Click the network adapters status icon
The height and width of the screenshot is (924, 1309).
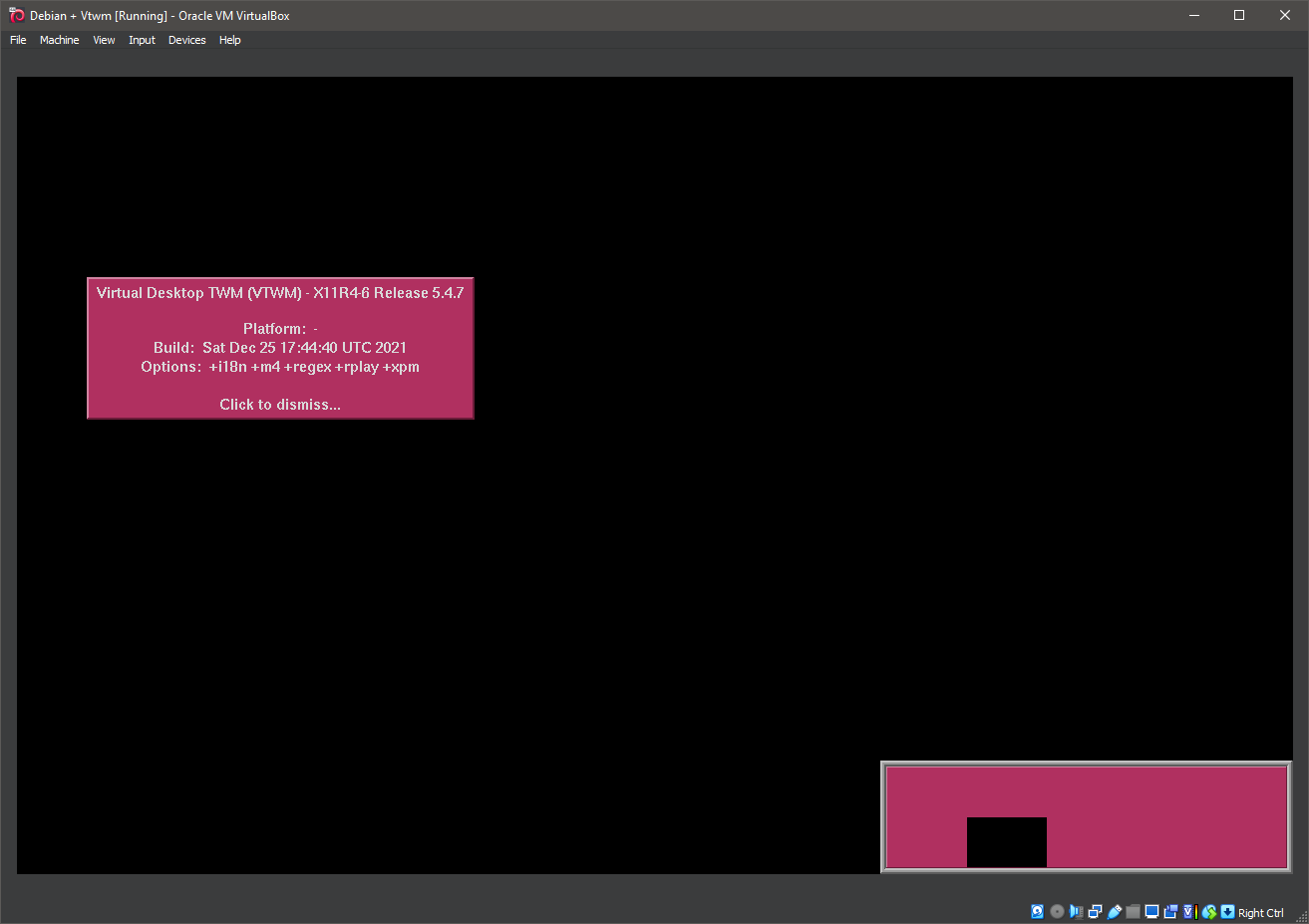pyautogui.click(x=1095, y=912)
